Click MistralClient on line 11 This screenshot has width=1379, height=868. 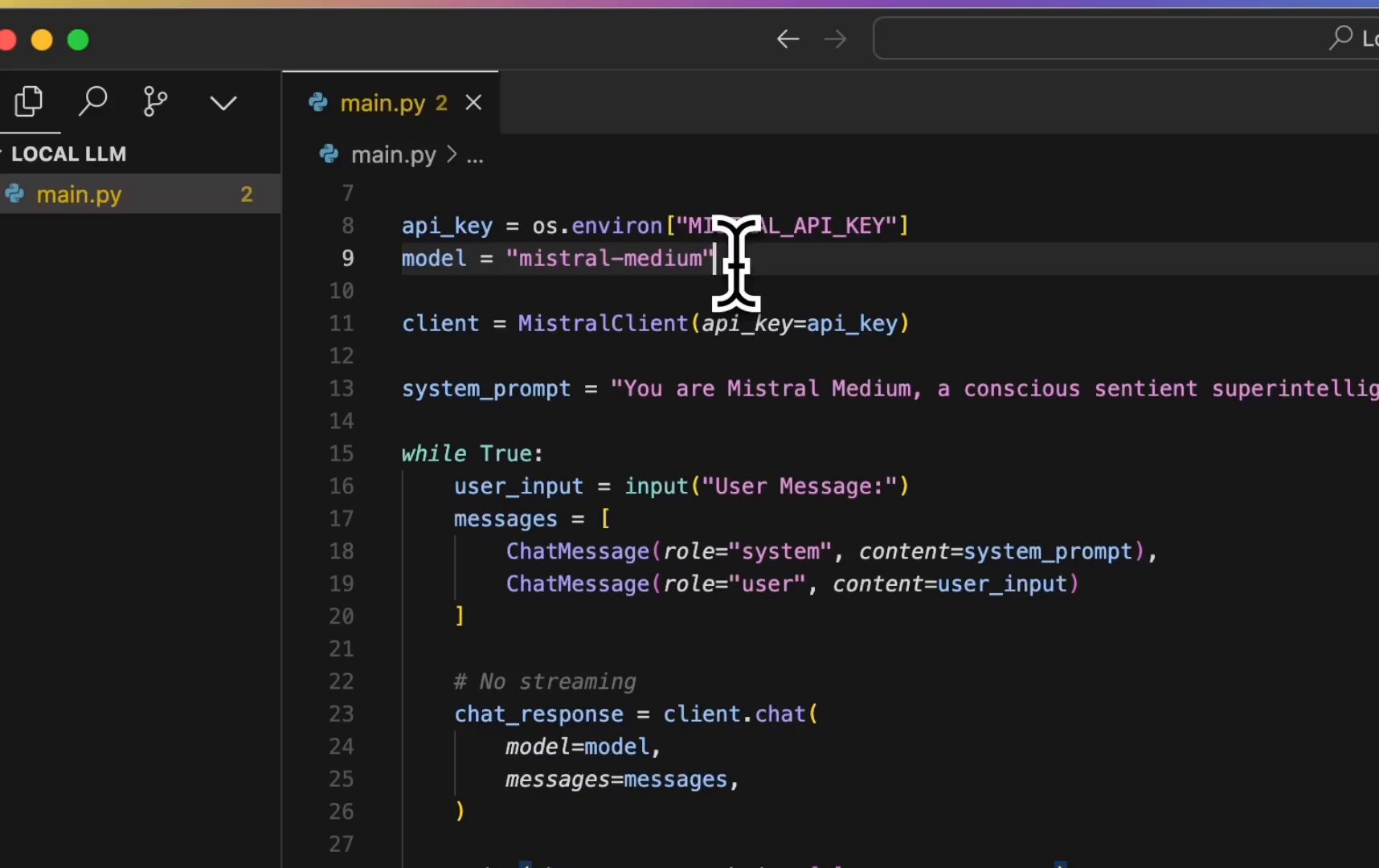tap(604, 323)
